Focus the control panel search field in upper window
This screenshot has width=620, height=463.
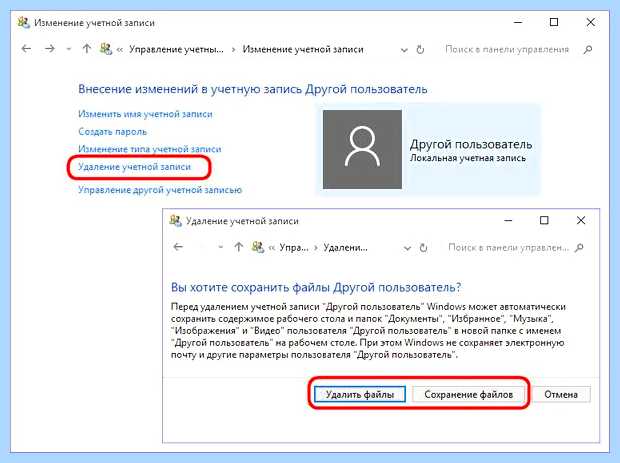(x=507, y=49)
